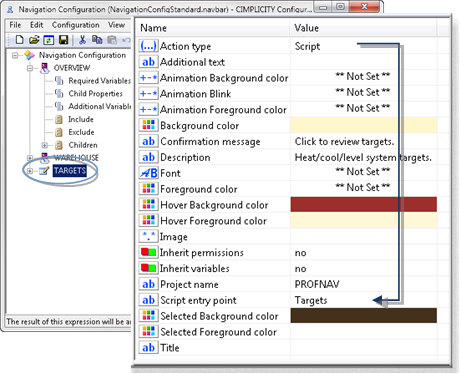Click the Inherit permissions 'no' value
Screen dimensions: 460x374
[x=300, y=253]
